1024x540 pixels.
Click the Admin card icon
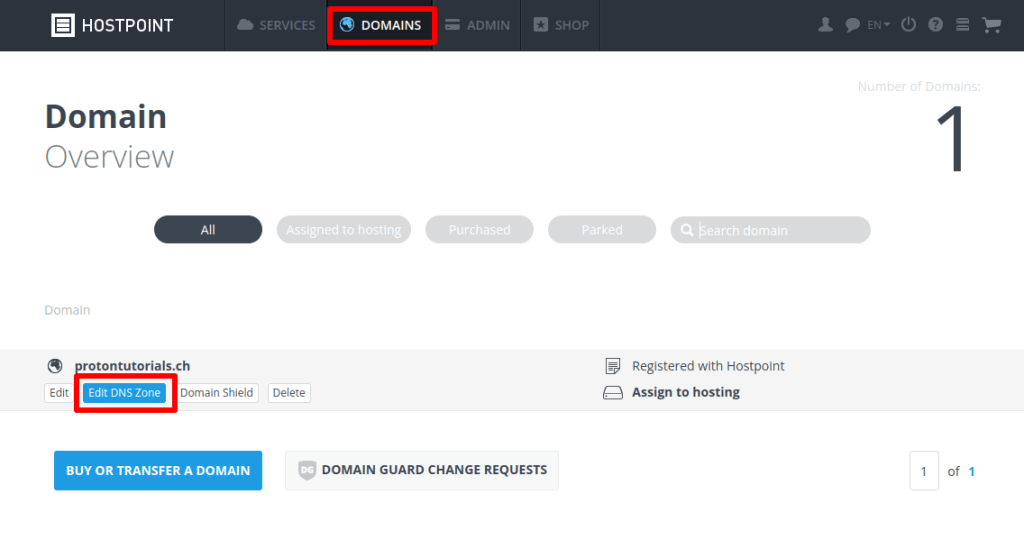(453, 25)
